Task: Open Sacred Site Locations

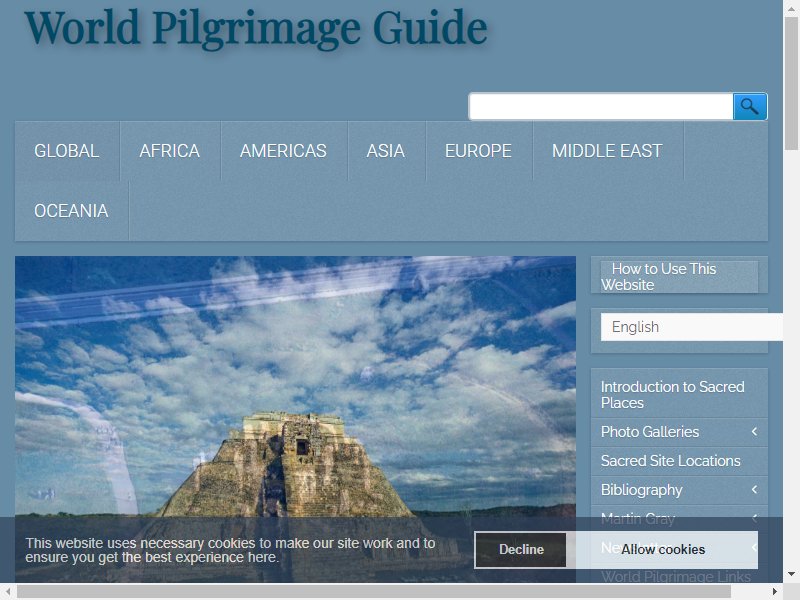Action: [x=670, y=461]
